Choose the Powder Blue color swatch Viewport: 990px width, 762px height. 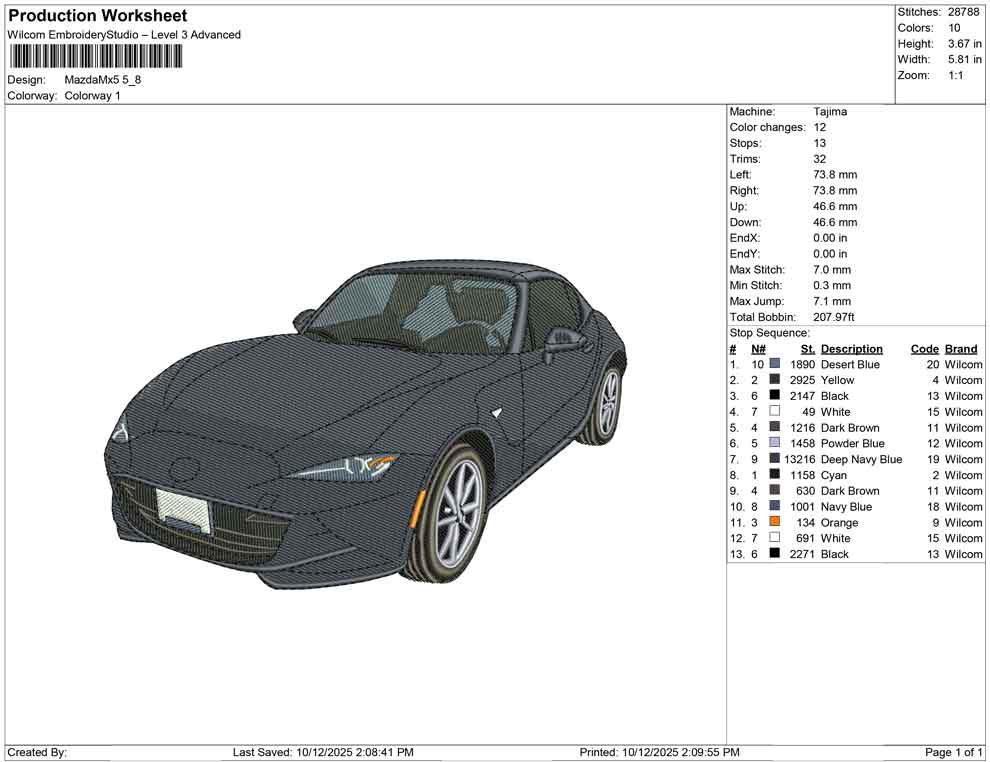pyautogui.click(x=775, y=443)
